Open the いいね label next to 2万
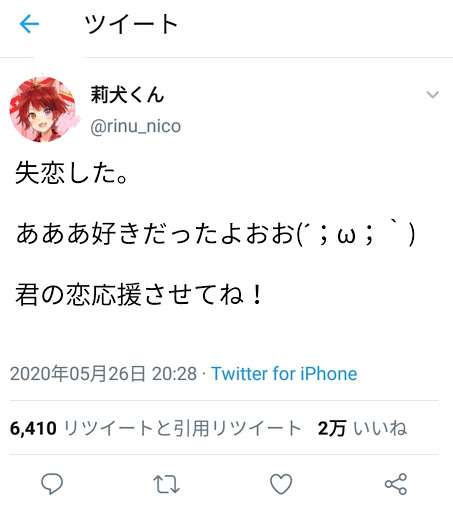Screen dimensions: 453x512 click(380, 428)
